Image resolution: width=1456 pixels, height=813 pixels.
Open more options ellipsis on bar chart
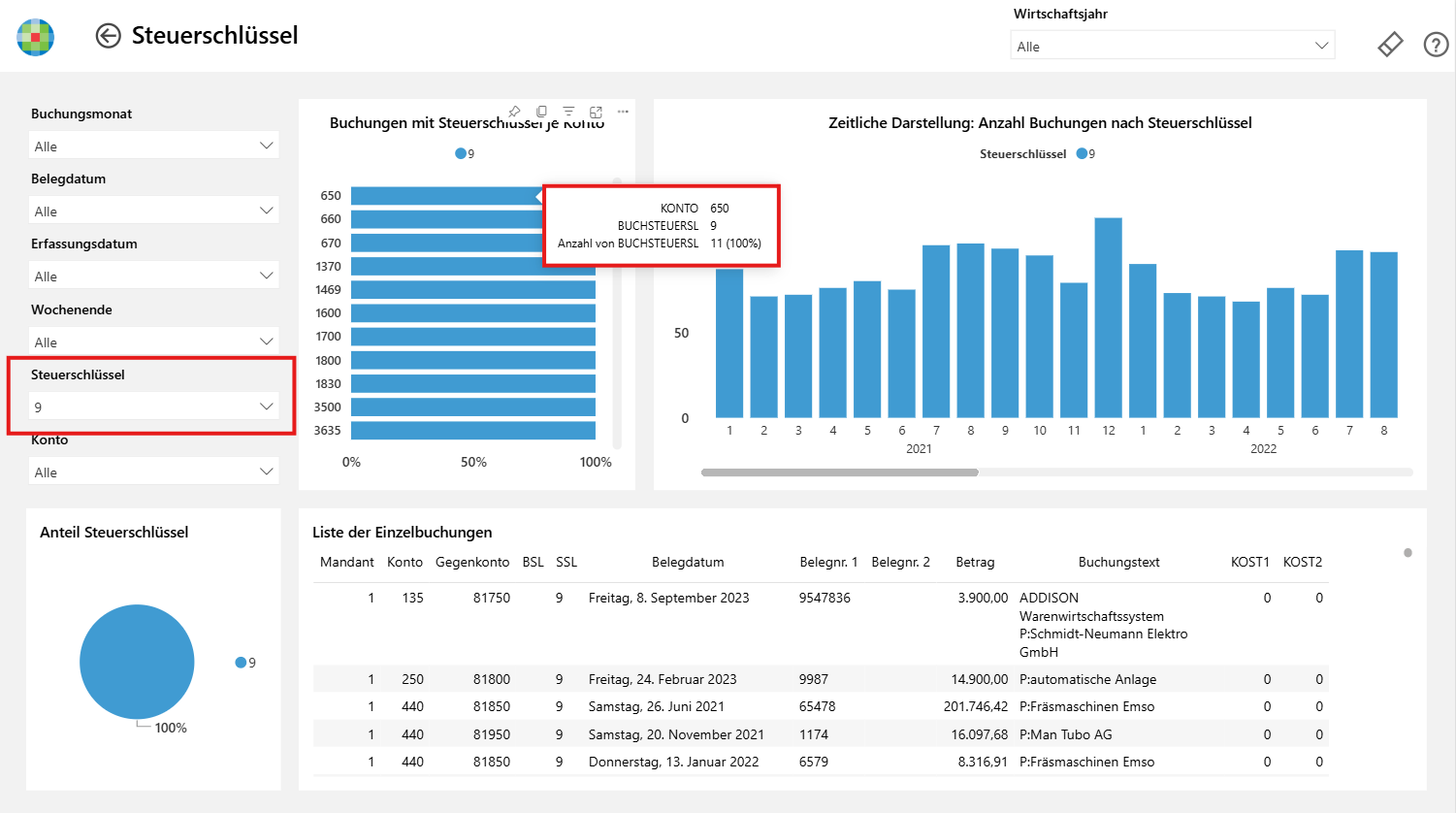click(623, 112)
